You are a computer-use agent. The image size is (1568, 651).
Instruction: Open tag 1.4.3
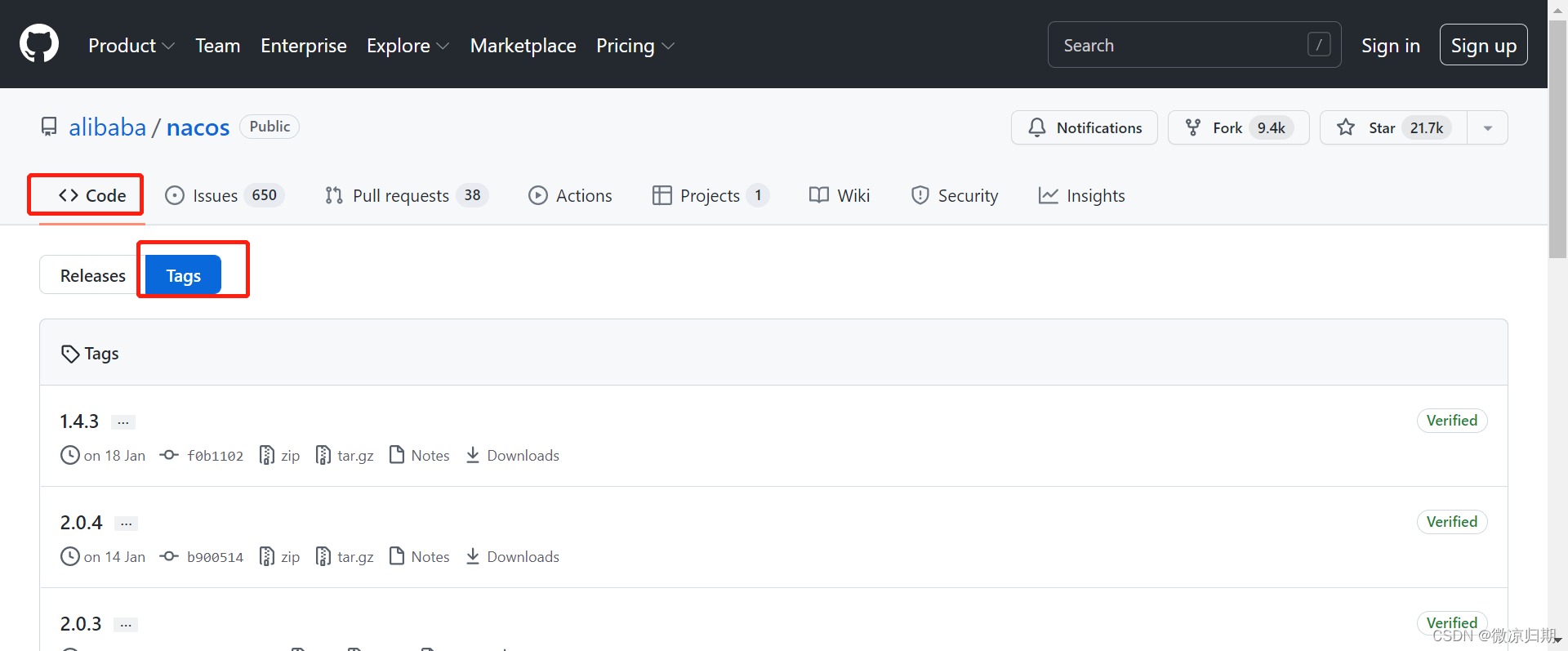[x=79, y=421]
